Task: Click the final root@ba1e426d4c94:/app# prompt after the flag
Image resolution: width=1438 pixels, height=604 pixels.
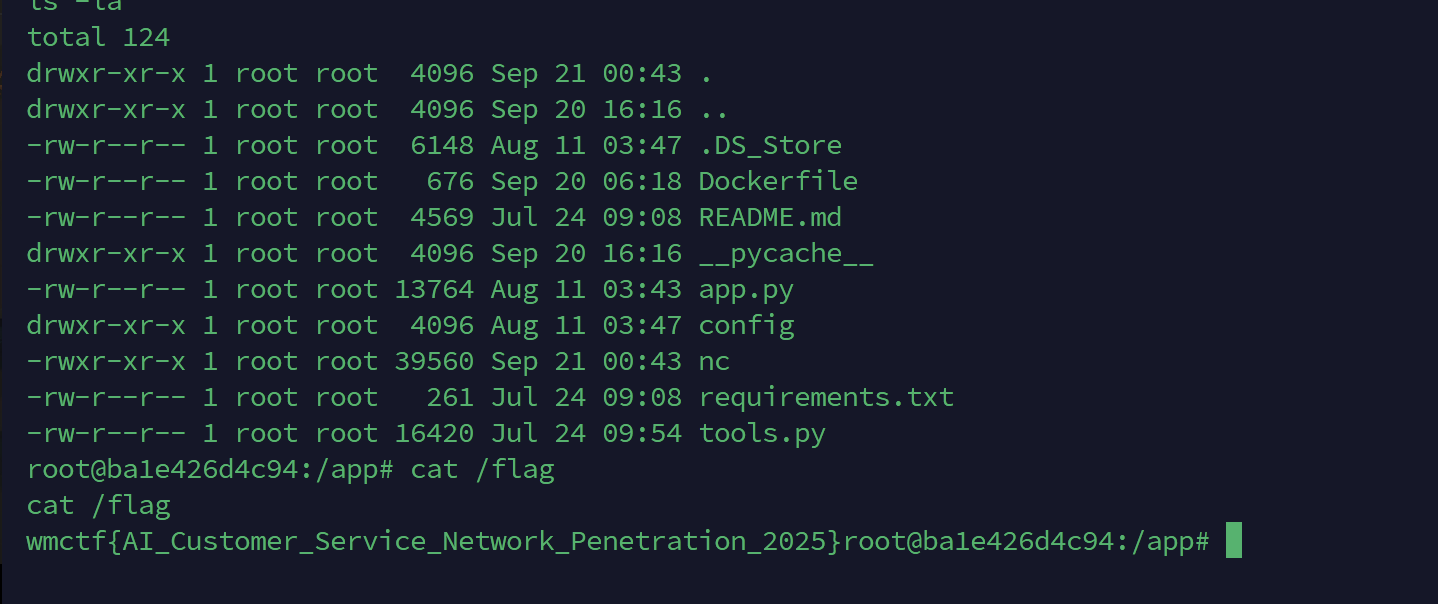Action: (1026, 541)
